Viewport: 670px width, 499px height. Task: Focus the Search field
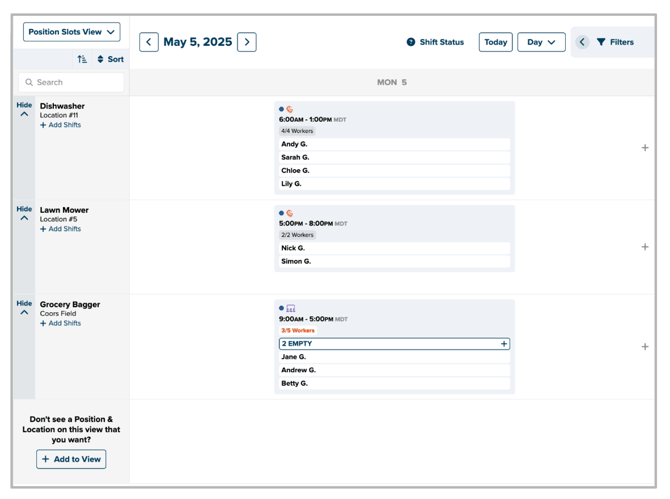71,82
